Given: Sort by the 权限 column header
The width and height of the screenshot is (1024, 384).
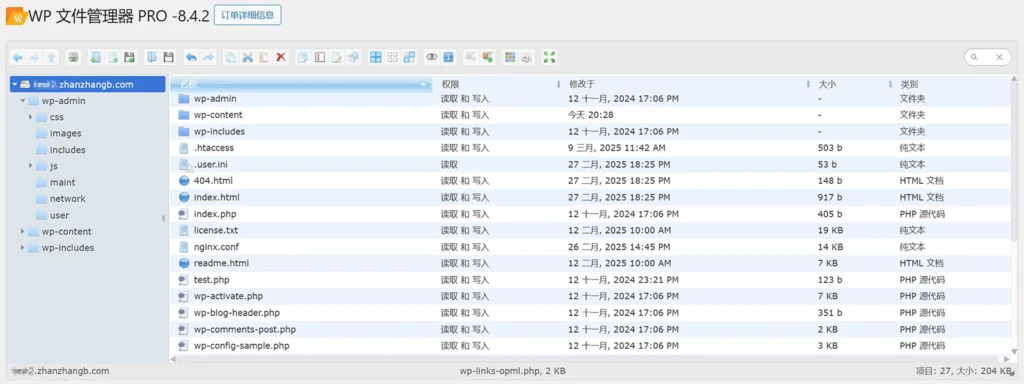Looking at the screenshot, I should 499,84.
